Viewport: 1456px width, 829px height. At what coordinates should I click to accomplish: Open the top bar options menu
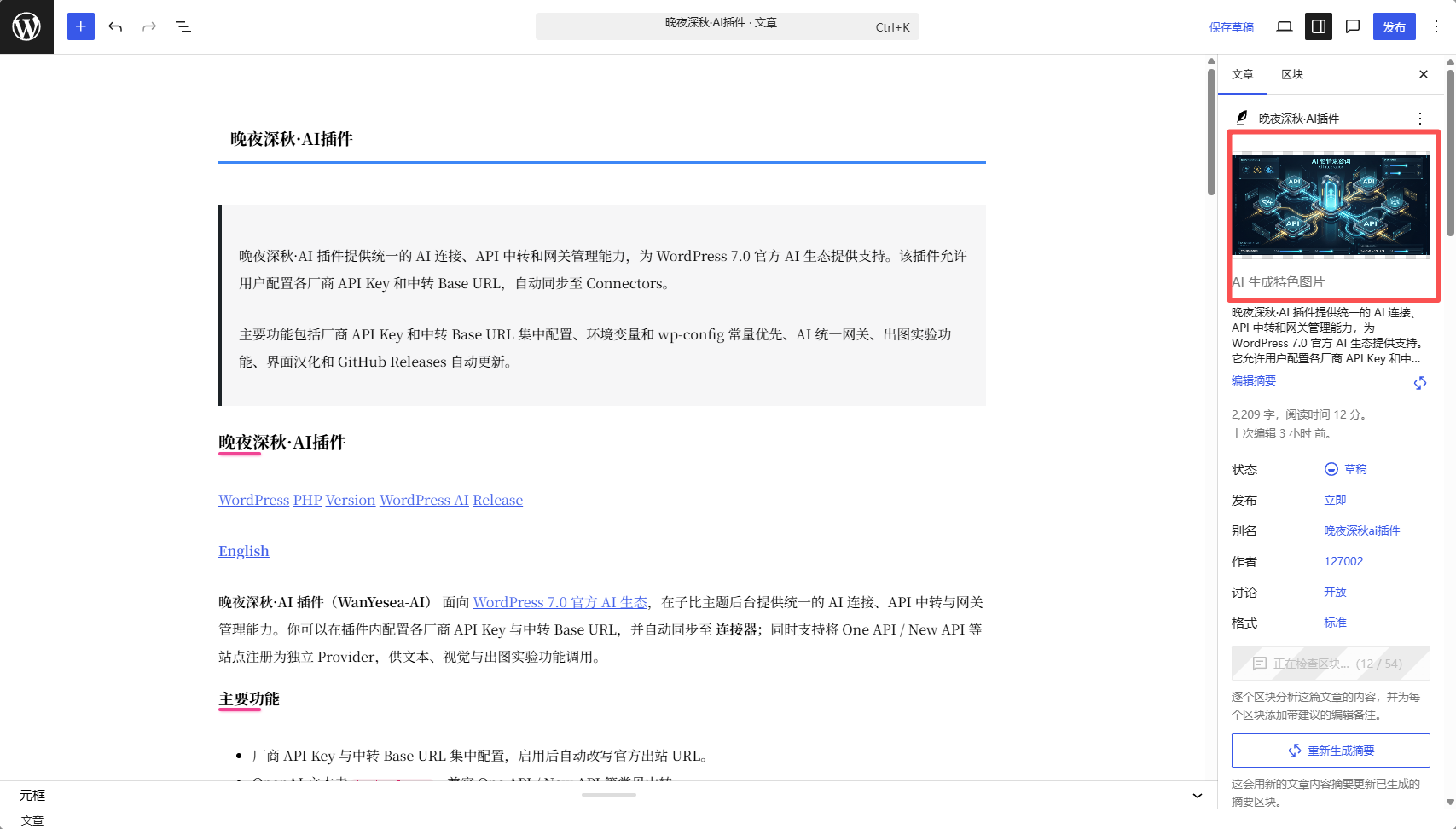click(1436, 26)
